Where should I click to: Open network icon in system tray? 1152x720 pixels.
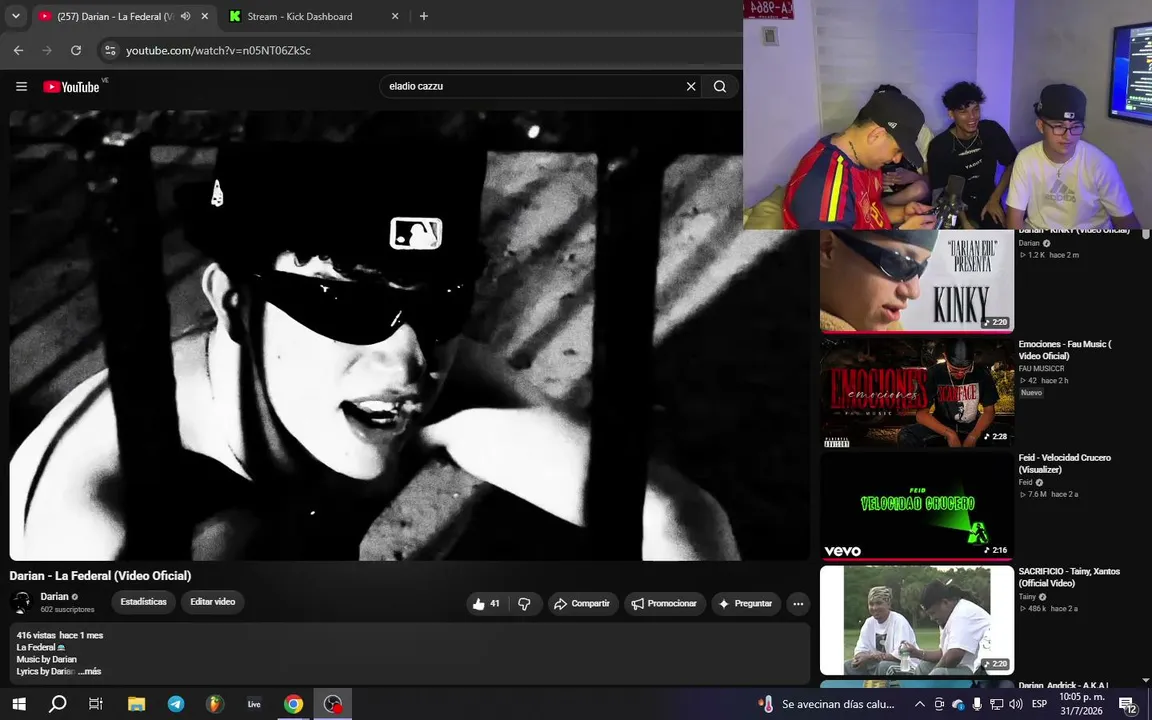tap(996, 704)
